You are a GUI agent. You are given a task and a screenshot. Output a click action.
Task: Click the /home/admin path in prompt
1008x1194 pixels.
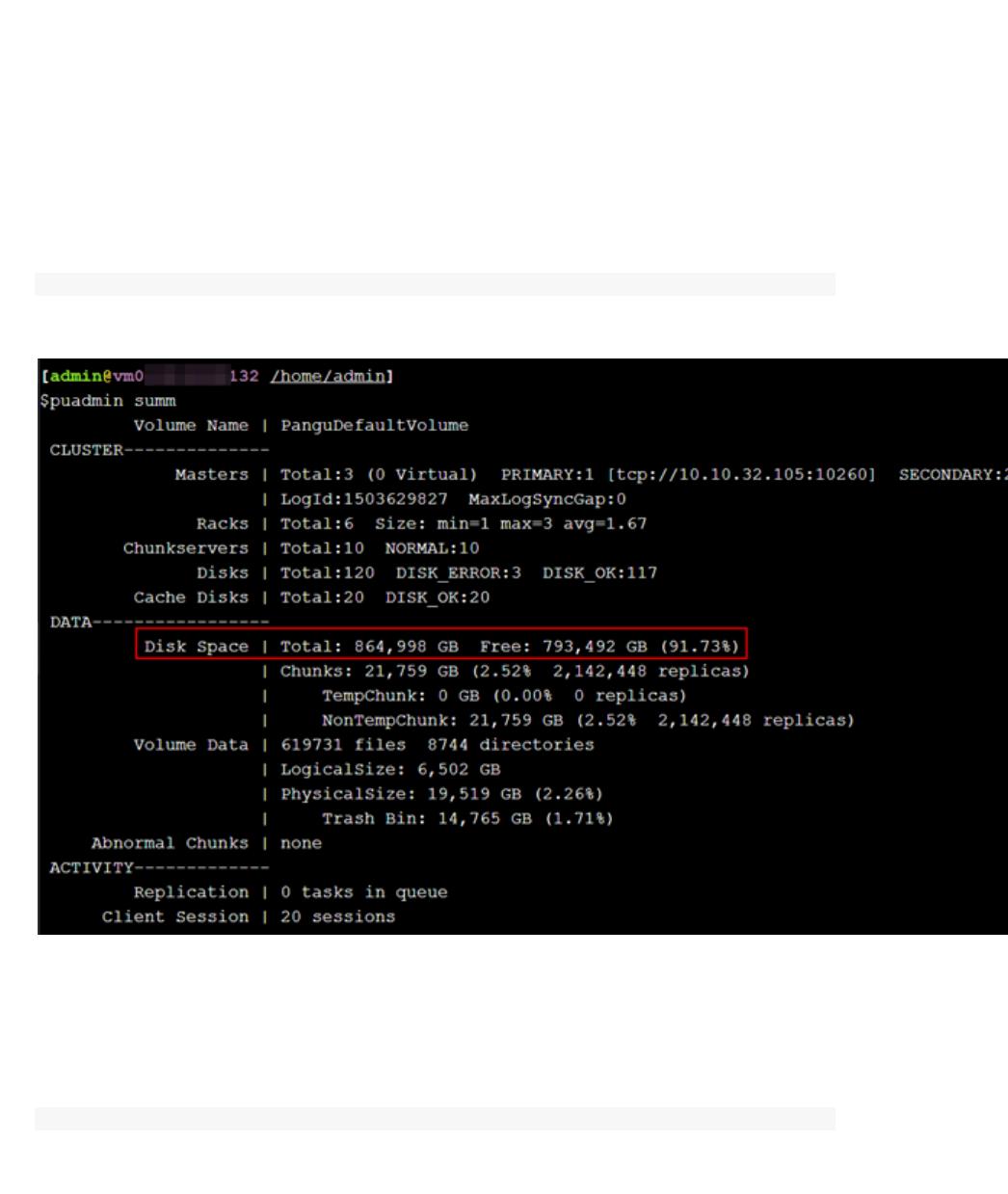[329, 376]
